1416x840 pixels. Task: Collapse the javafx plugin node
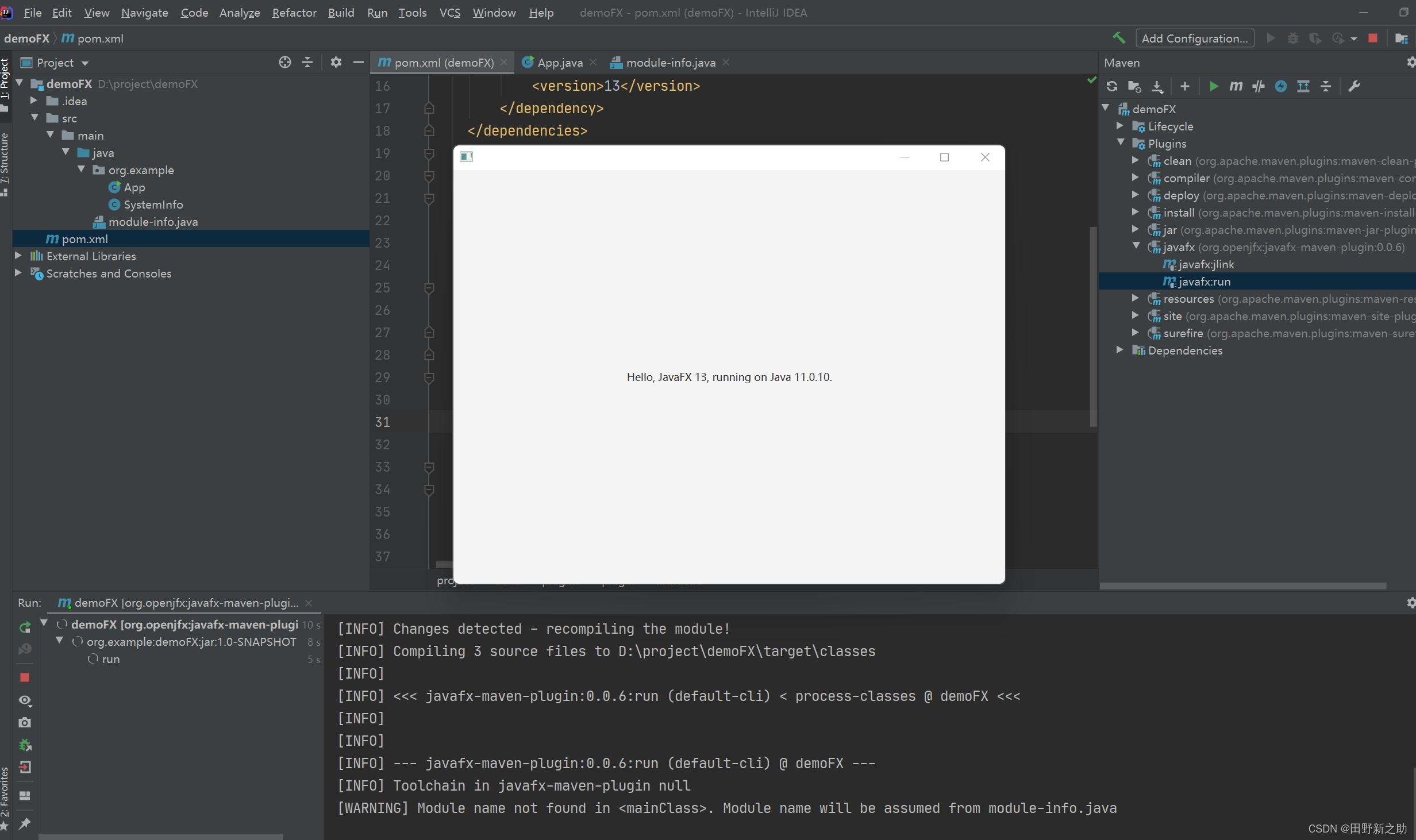click(x=1136, y=246)
